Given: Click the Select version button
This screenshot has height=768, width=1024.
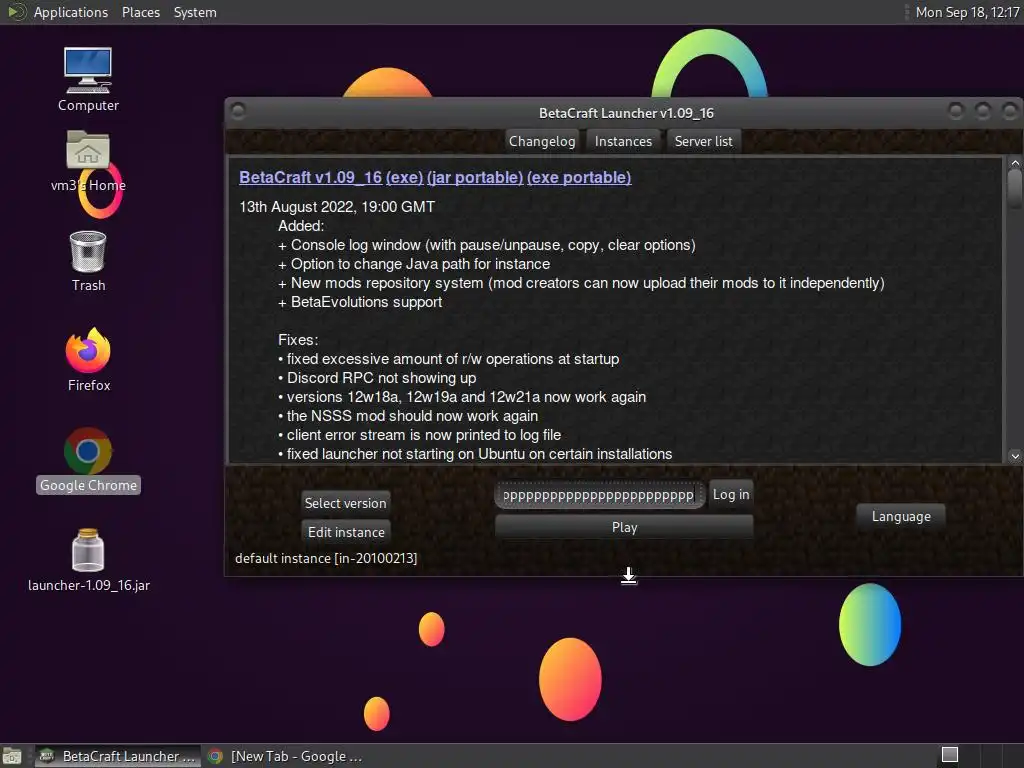Looking at the screenshot, I should (345, 503).
